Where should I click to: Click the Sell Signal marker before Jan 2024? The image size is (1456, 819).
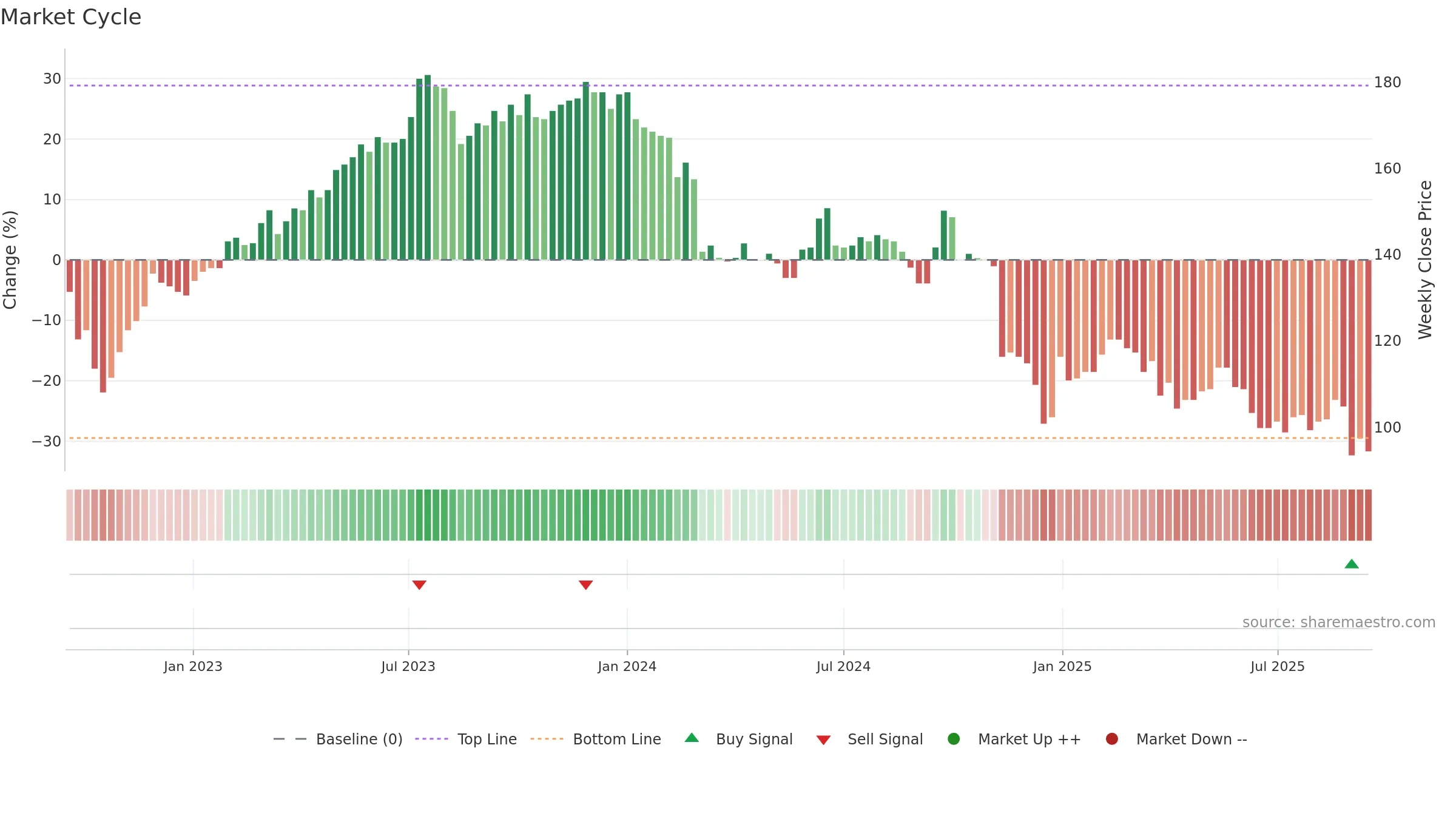[585, 585]
